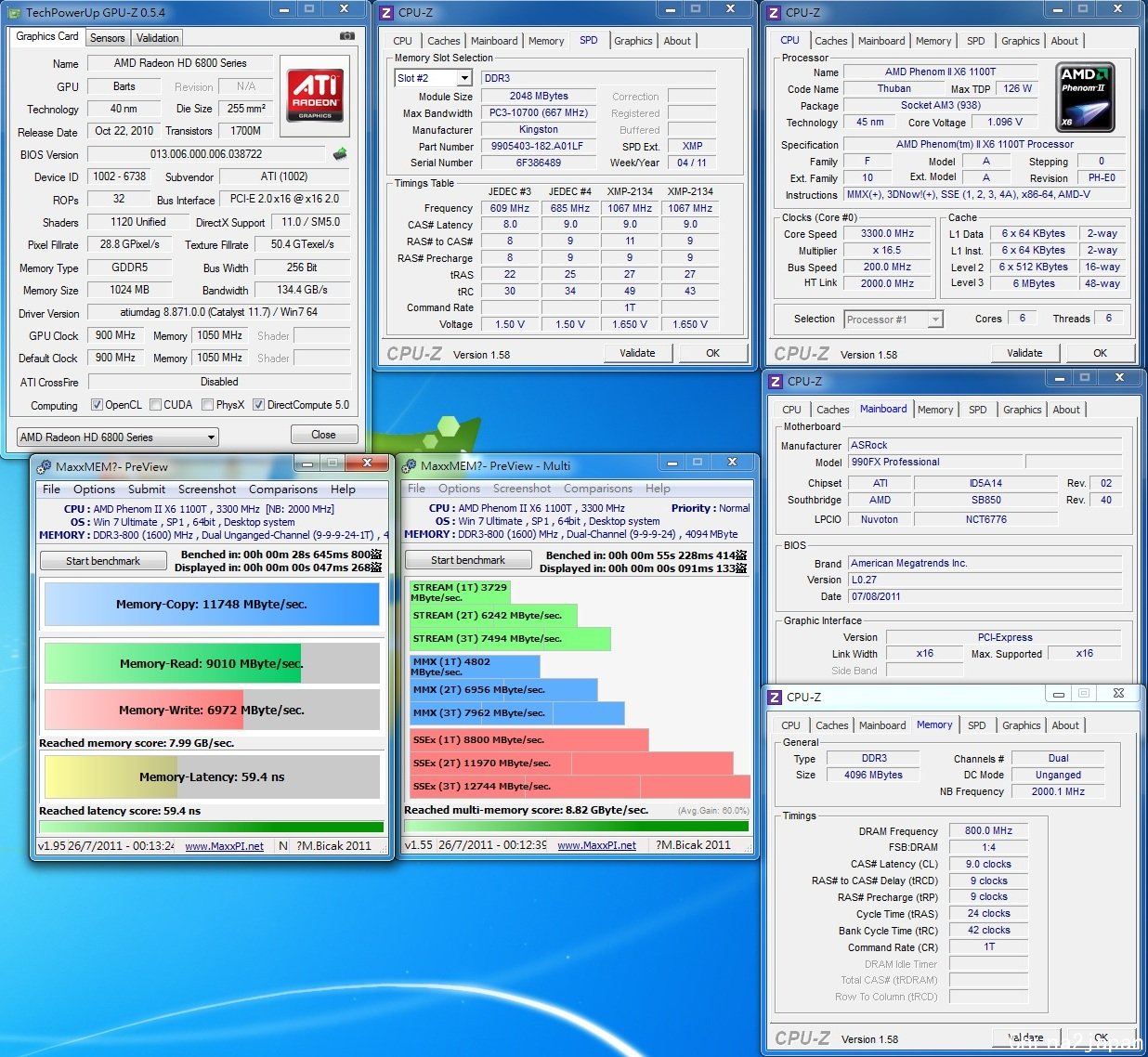Click the CPU-Z CPU window title icon
Viewport: 1148px width, 1057px height.
pyautogui.click(x=774, y=13)
